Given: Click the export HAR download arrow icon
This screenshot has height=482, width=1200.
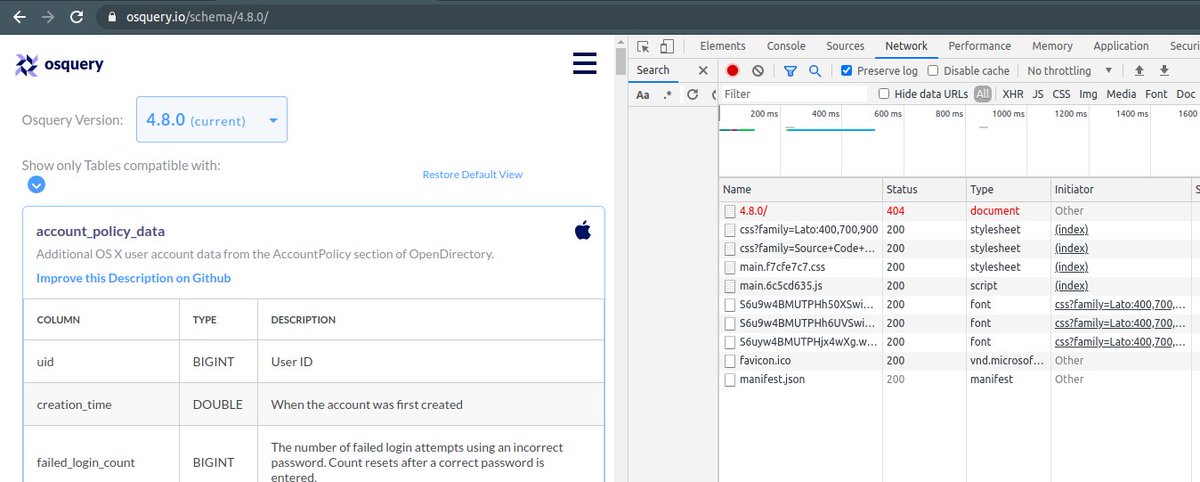Looking at the screenshot, I should point(1164,71).
